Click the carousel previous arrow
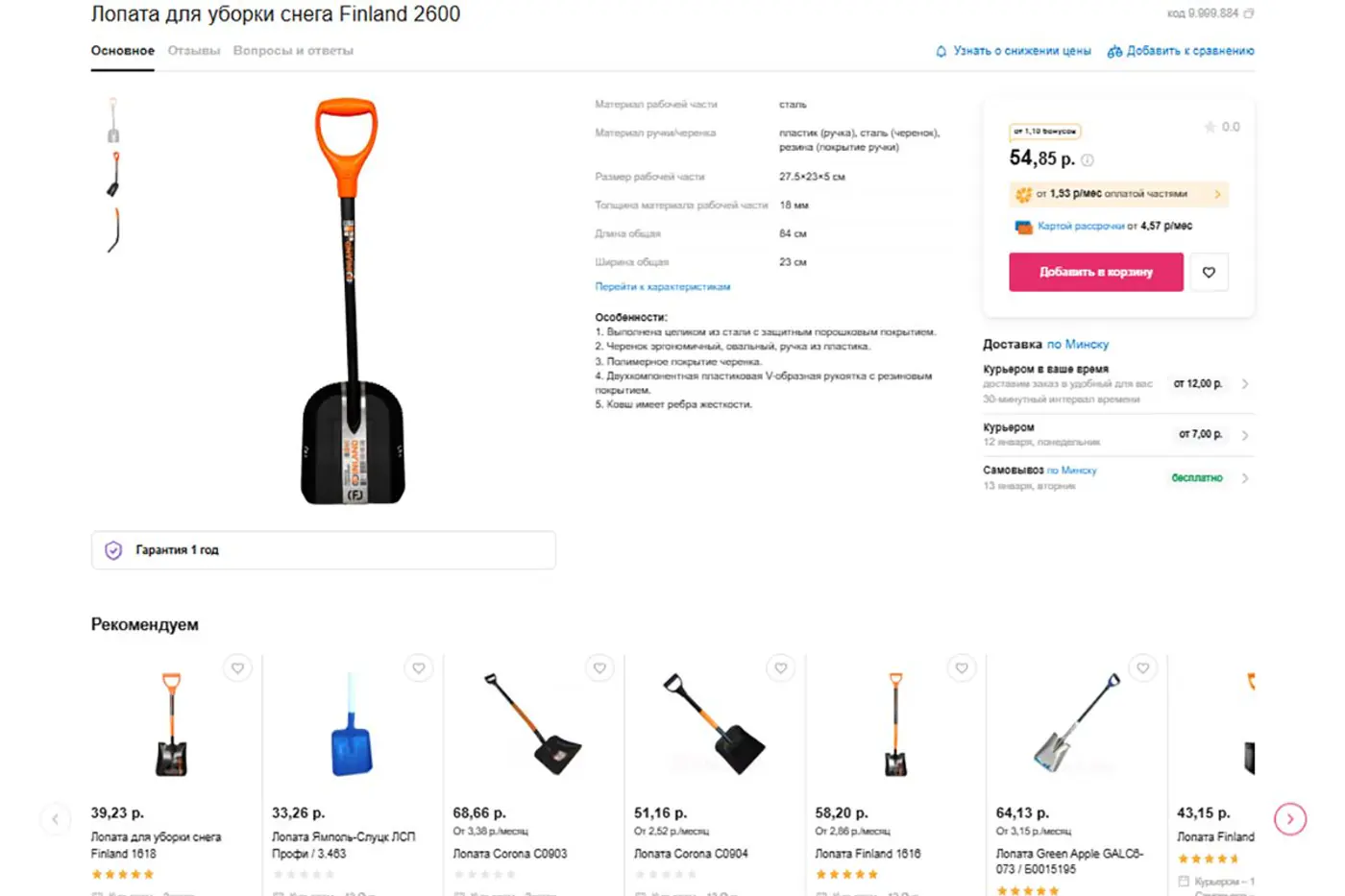Image resolution: width=1345 pixels, height=896 pixels. (56, 819)
